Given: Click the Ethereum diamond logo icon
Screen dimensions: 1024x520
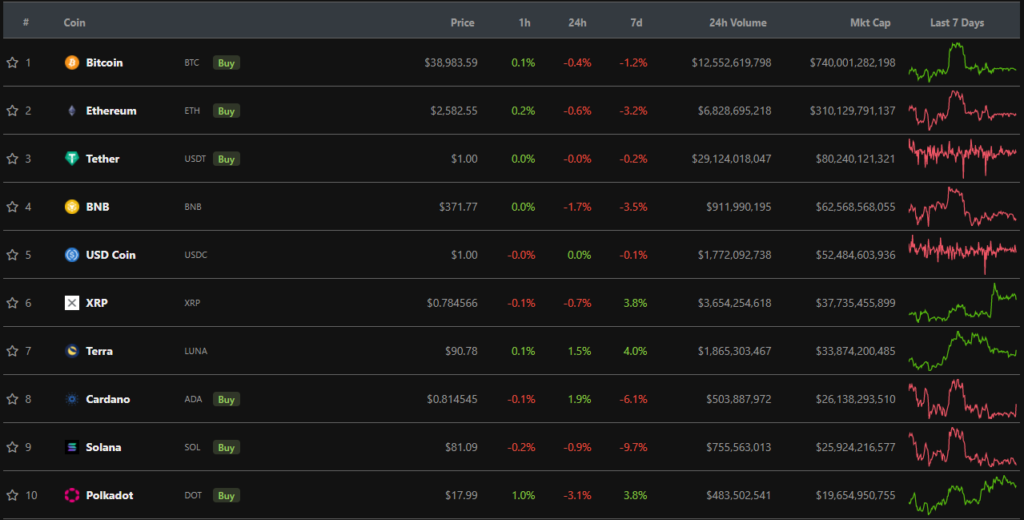Looking at the screenshot, I should pos(72,111).
